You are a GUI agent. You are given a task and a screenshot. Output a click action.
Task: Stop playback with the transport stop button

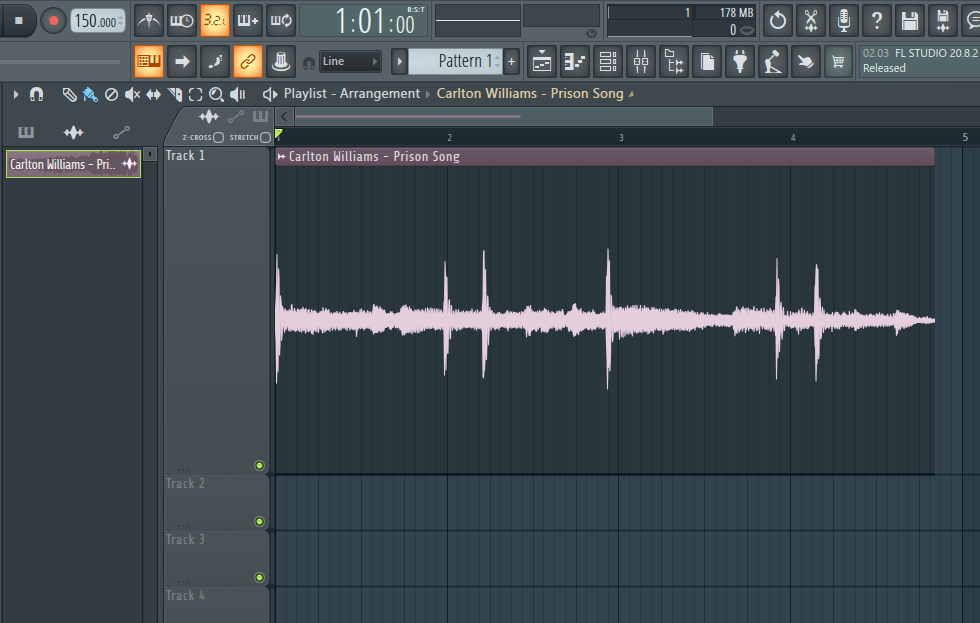tap(19, 21)
